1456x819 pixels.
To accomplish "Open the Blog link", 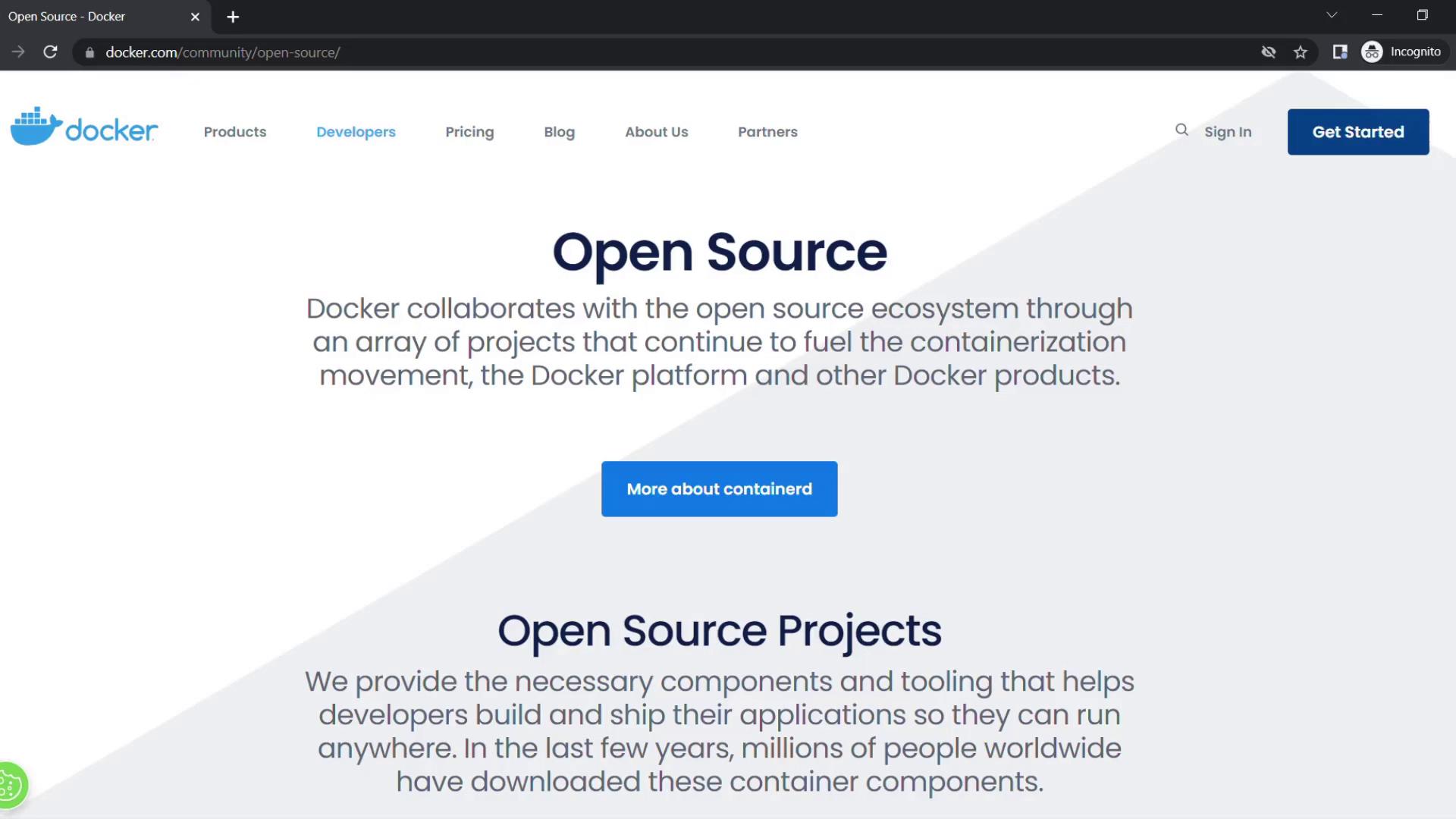I will (559, 132).
